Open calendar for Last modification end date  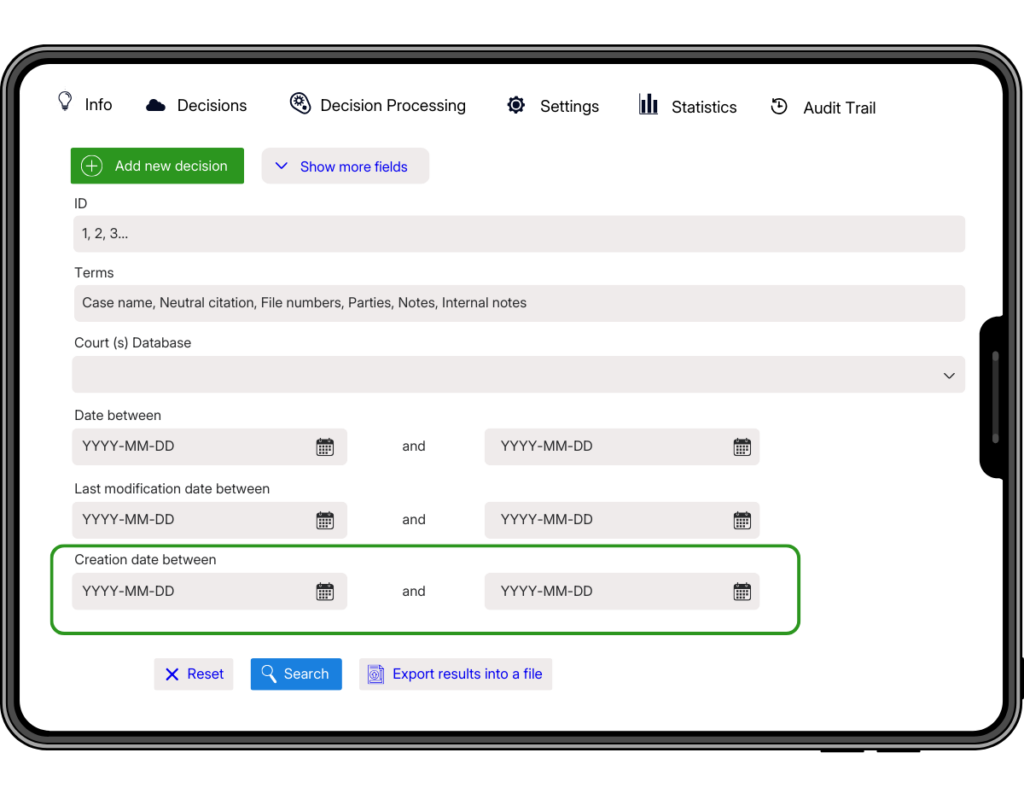[741, 520]
